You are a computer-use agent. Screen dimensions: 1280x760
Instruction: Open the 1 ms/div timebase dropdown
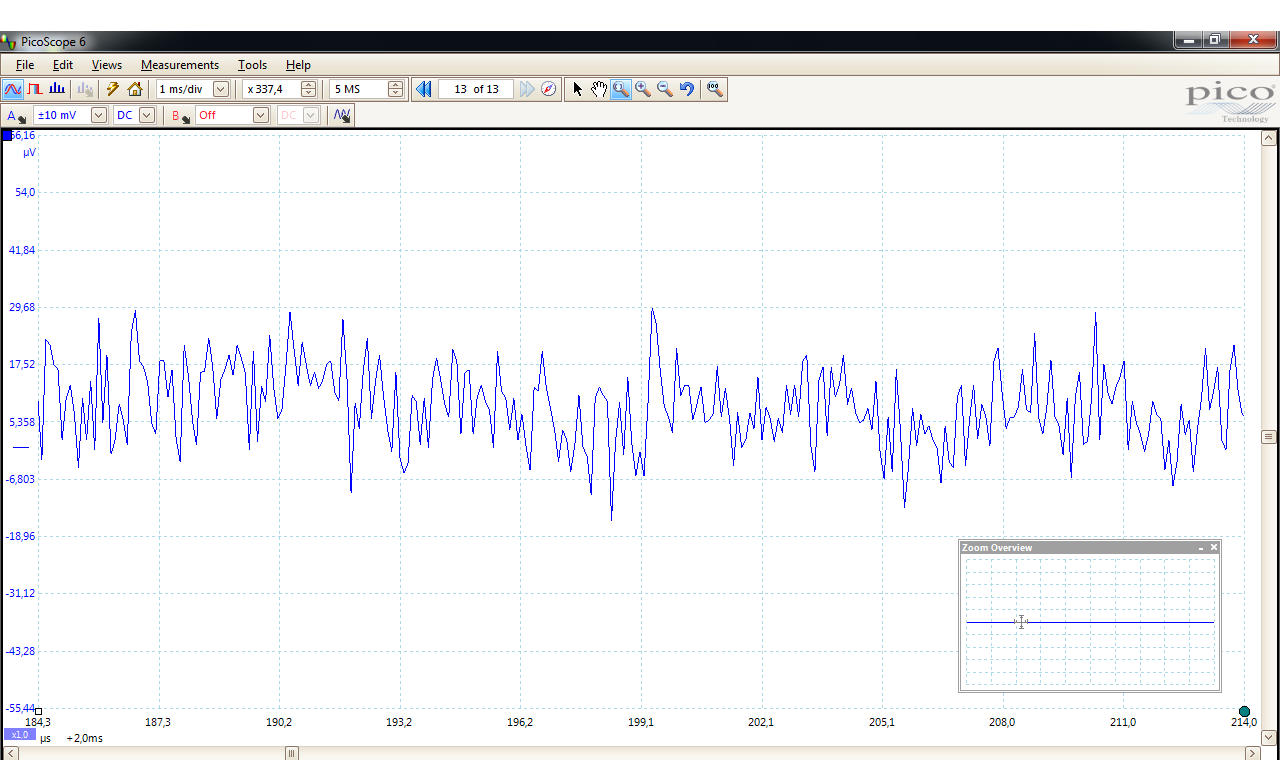(x=221, y=89)
